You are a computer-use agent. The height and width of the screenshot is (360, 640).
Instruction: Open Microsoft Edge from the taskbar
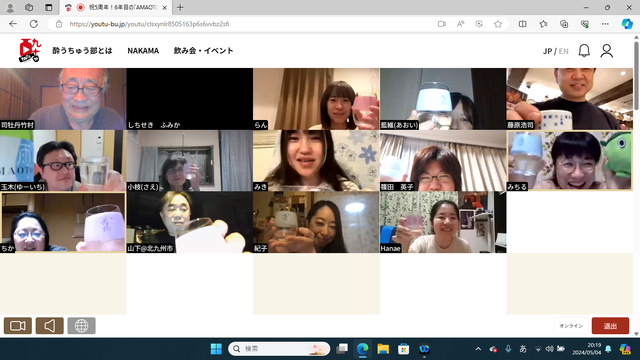[x=362, y=349]
